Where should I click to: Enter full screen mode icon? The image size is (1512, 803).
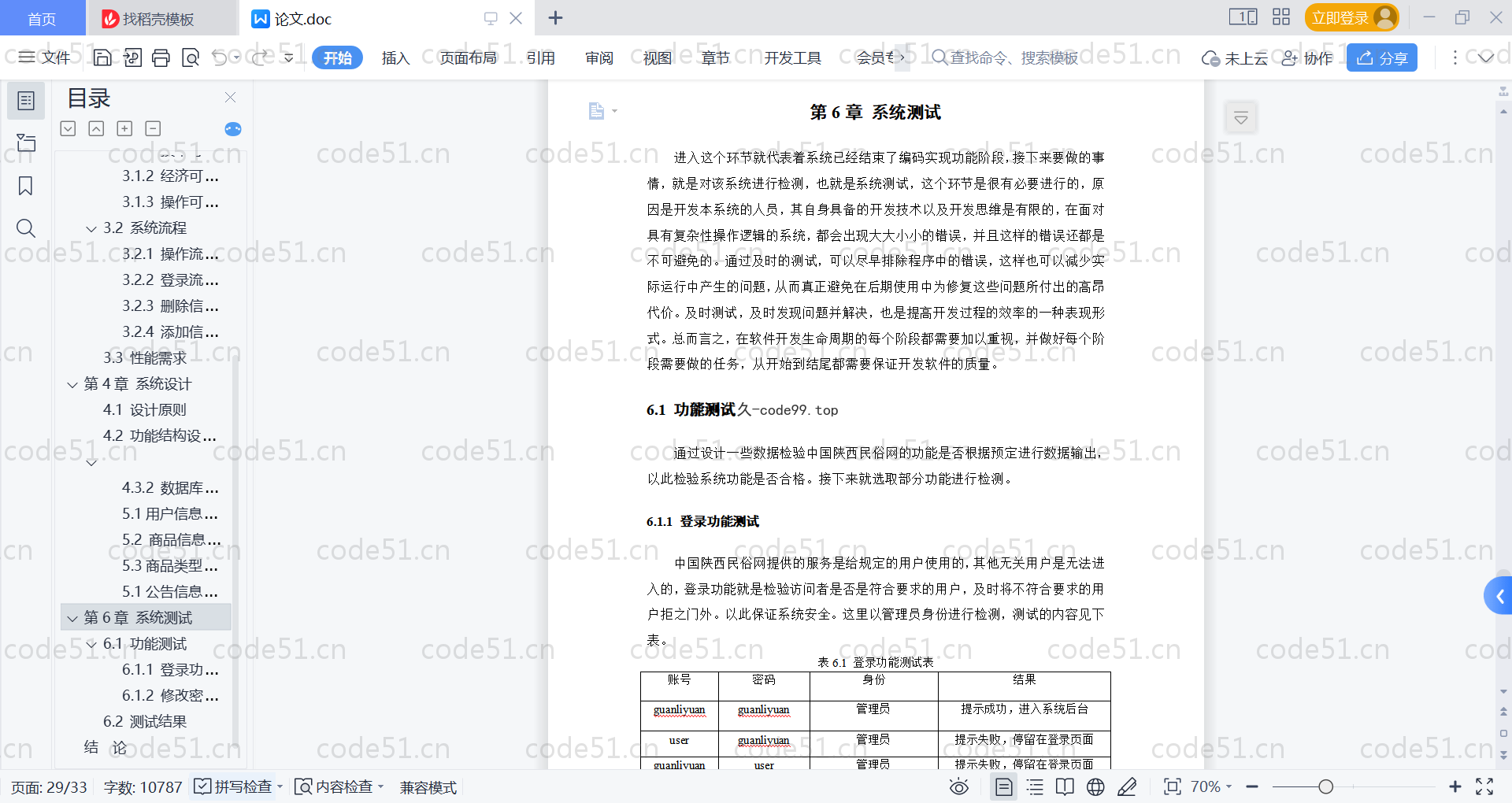(x=1484, y=786)
